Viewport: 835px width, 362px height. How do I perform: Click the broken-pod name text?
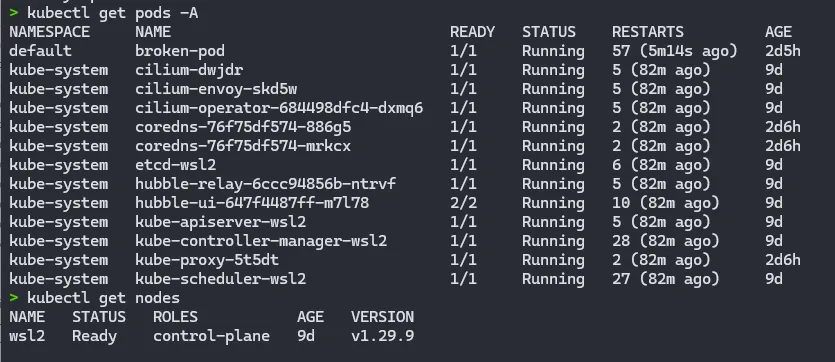coord(179,51)
